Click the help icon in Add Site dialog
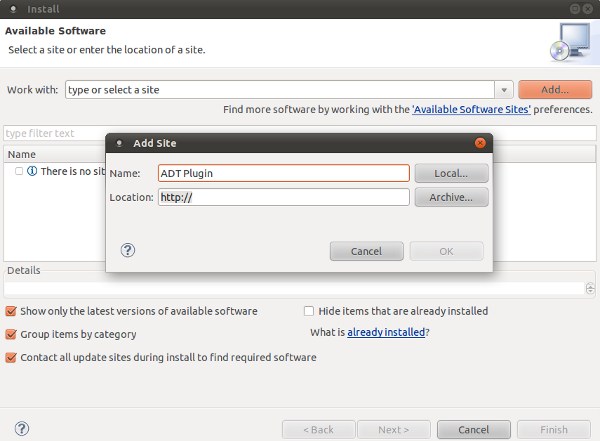The height and width of the screenshot is (441, 600). tap(127, 251)
